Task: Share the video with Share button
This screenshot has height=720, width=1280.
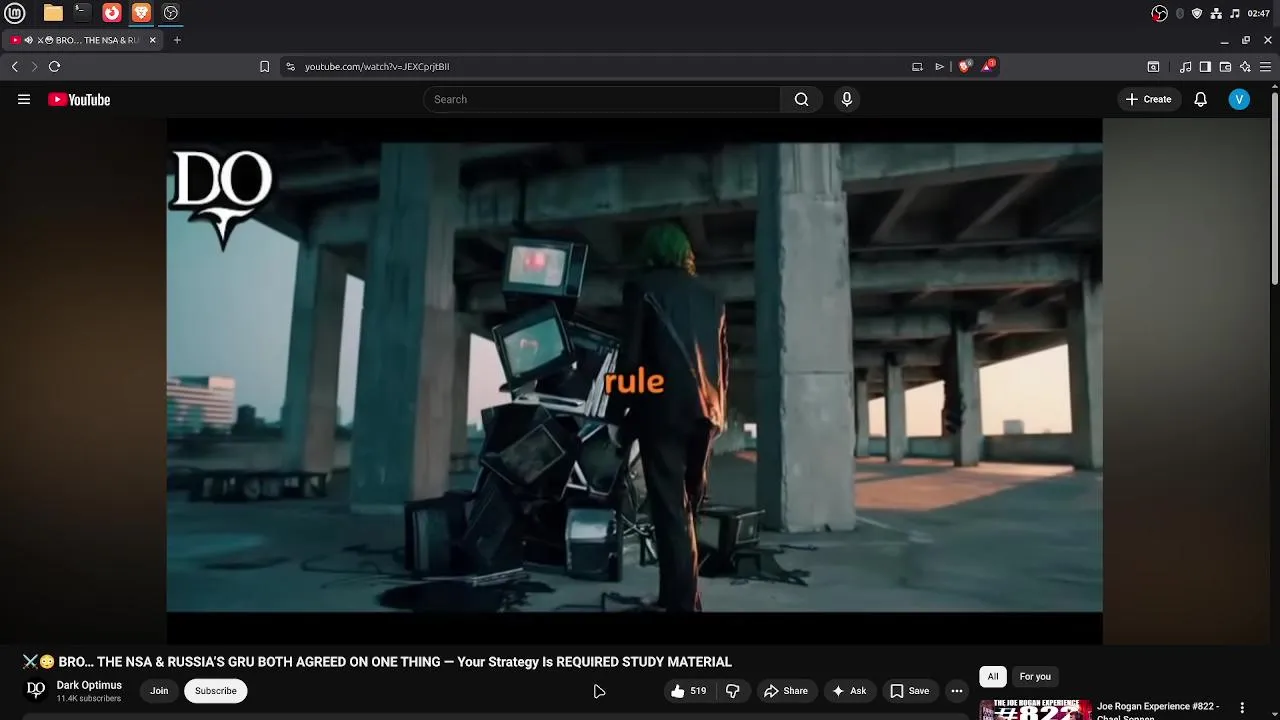Action: coord(786,691)
